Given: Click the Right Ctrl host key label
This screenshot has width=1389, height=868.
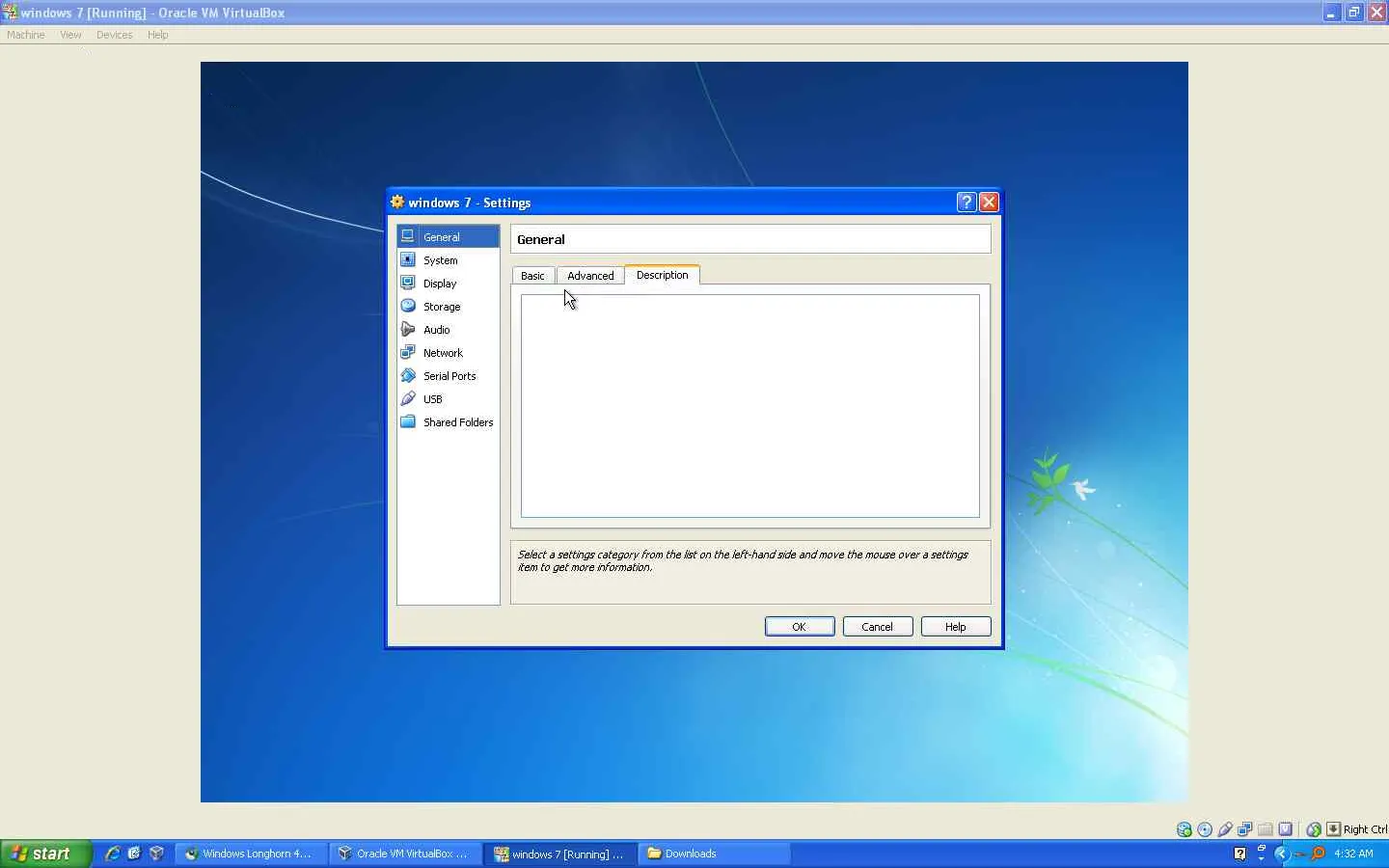Looking at the screenshot, I should point(1365,829).
